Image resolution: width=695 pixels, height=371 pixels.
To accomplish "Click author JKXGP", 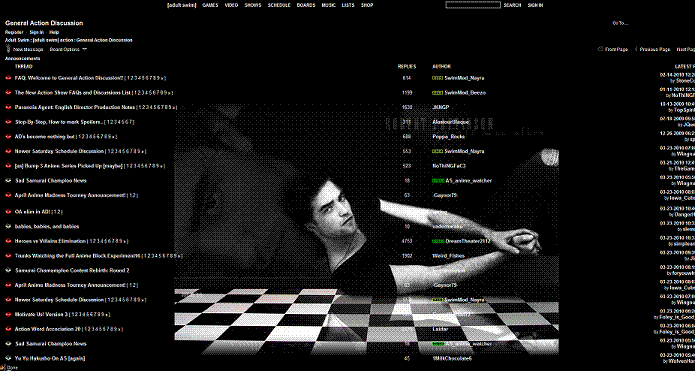I will (440, 107).
